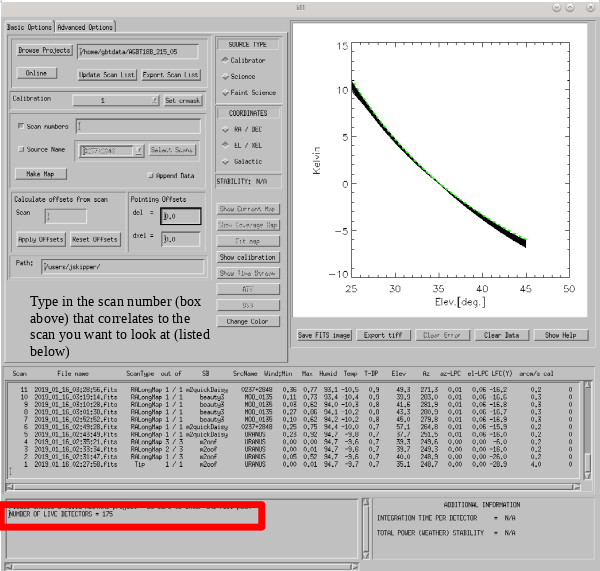Click the Make Map button

41,174
